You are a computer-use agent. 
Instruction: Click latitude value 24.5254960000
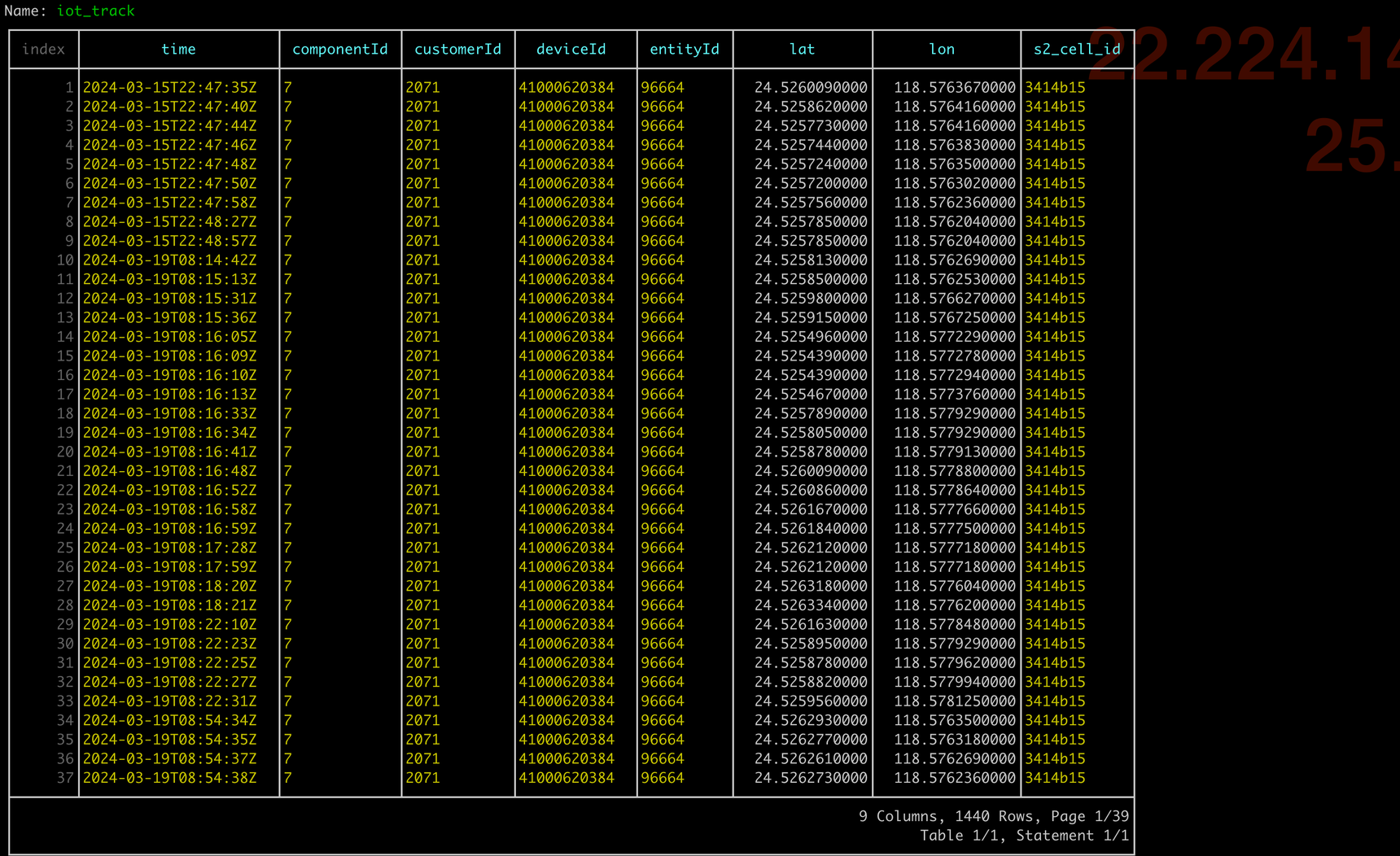811,337
